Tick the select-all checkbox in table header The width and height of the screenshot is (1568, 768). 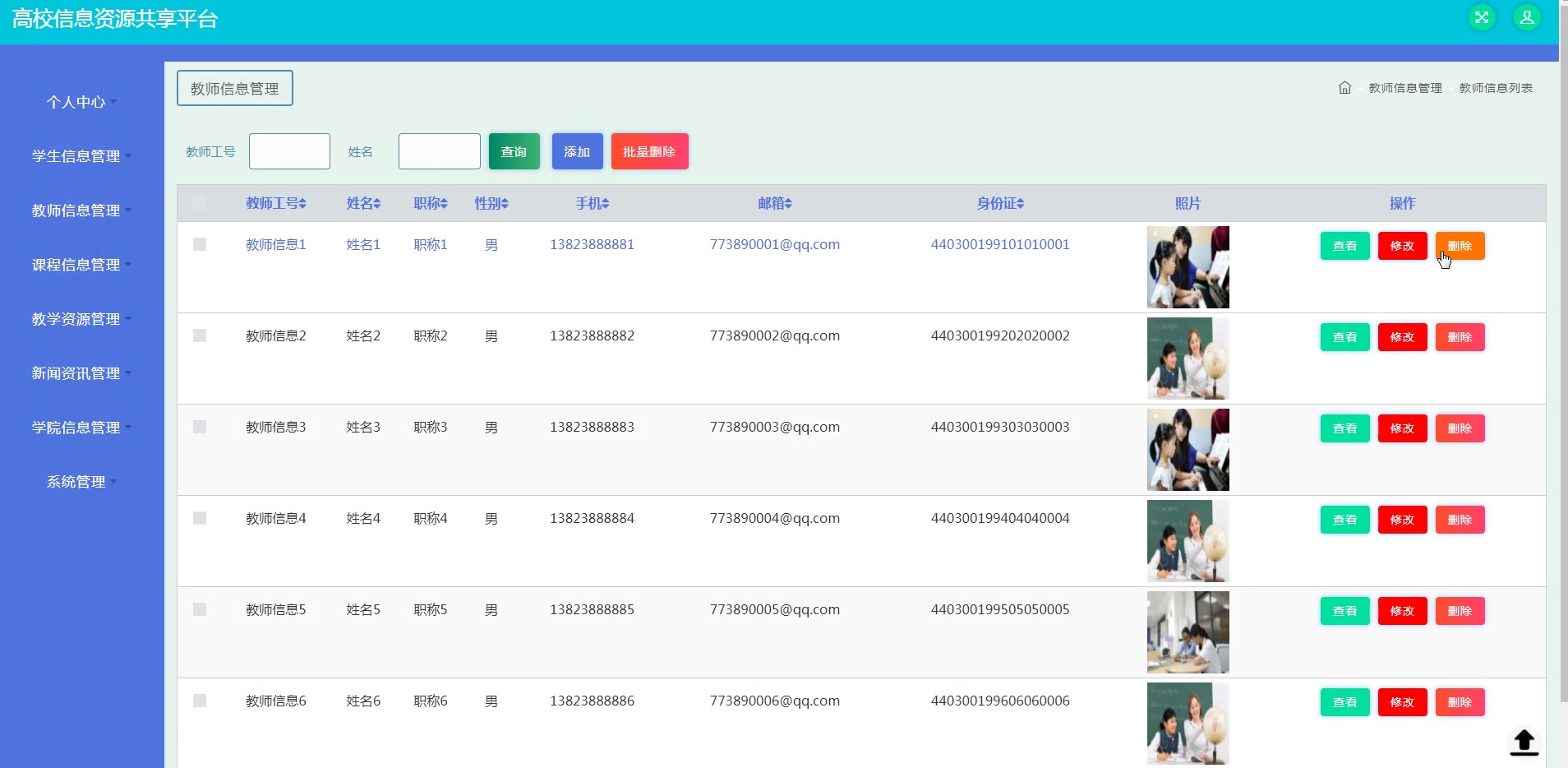tap(200, 204)
